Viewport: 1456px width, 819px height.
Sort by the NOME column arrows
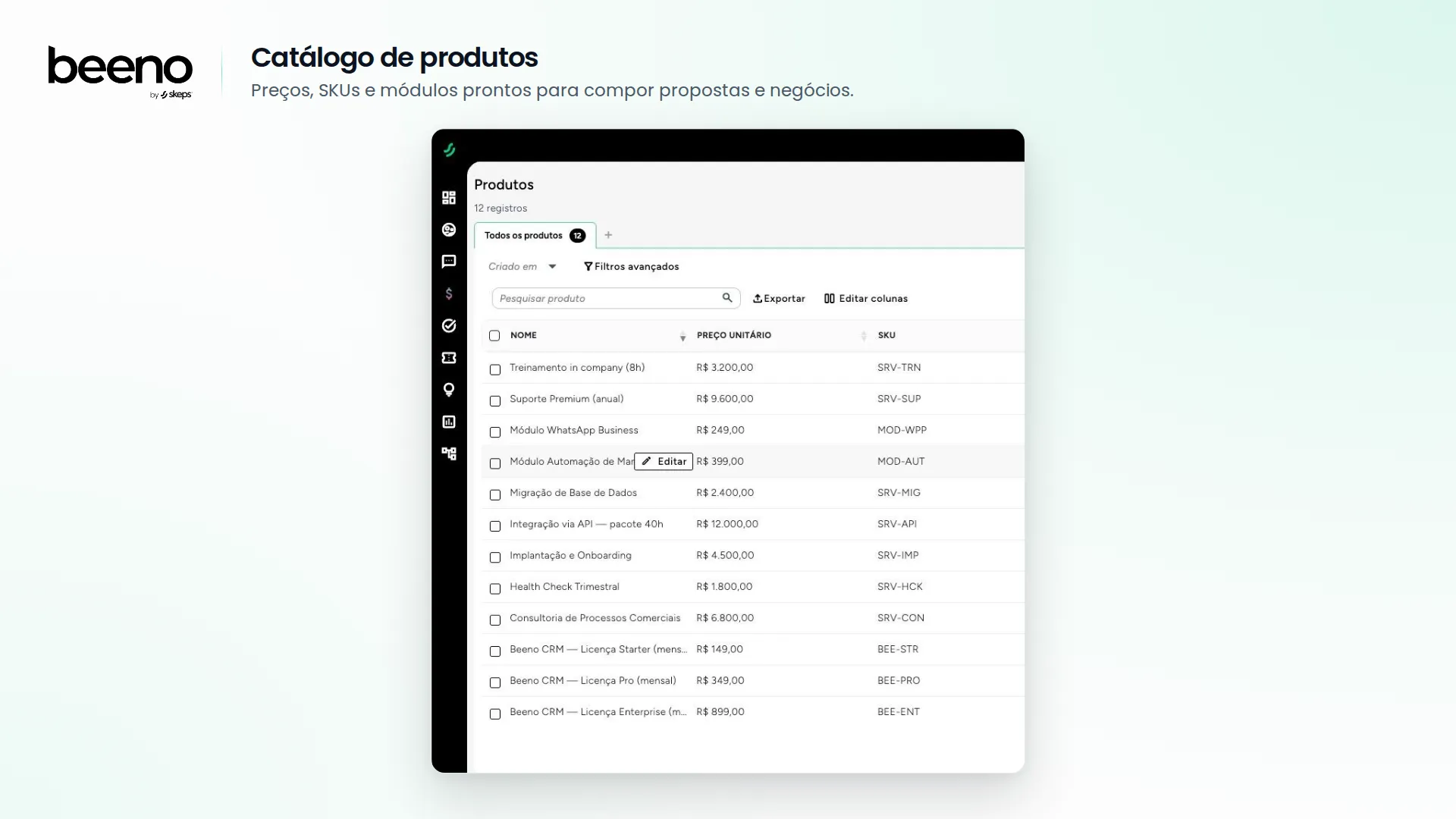(682, 336)
